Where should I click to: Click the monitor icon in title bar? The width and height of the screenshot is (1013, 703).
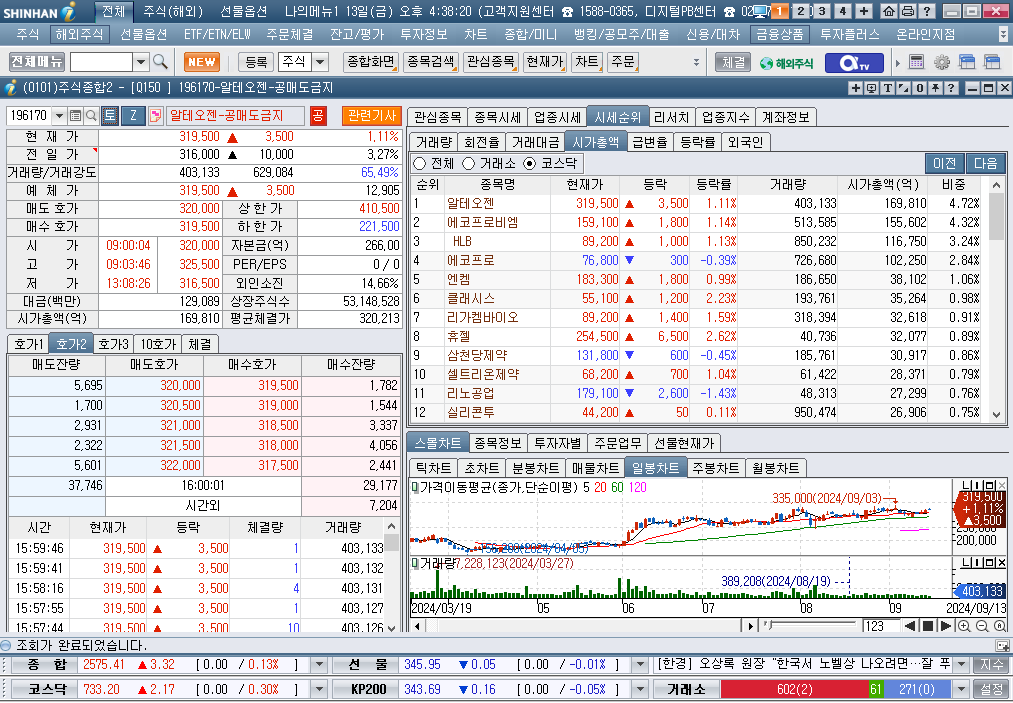pos(761,11)
